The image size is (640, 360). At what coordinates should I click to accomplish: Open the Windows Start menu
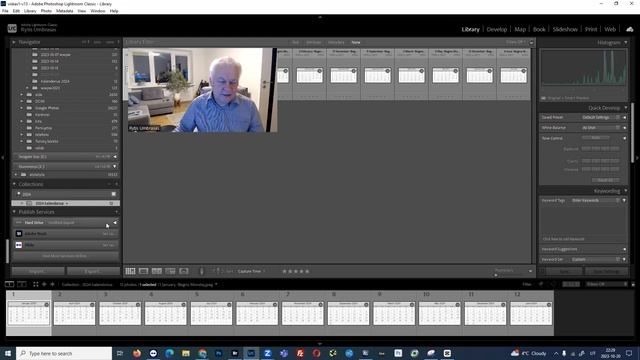coord(8,353)
